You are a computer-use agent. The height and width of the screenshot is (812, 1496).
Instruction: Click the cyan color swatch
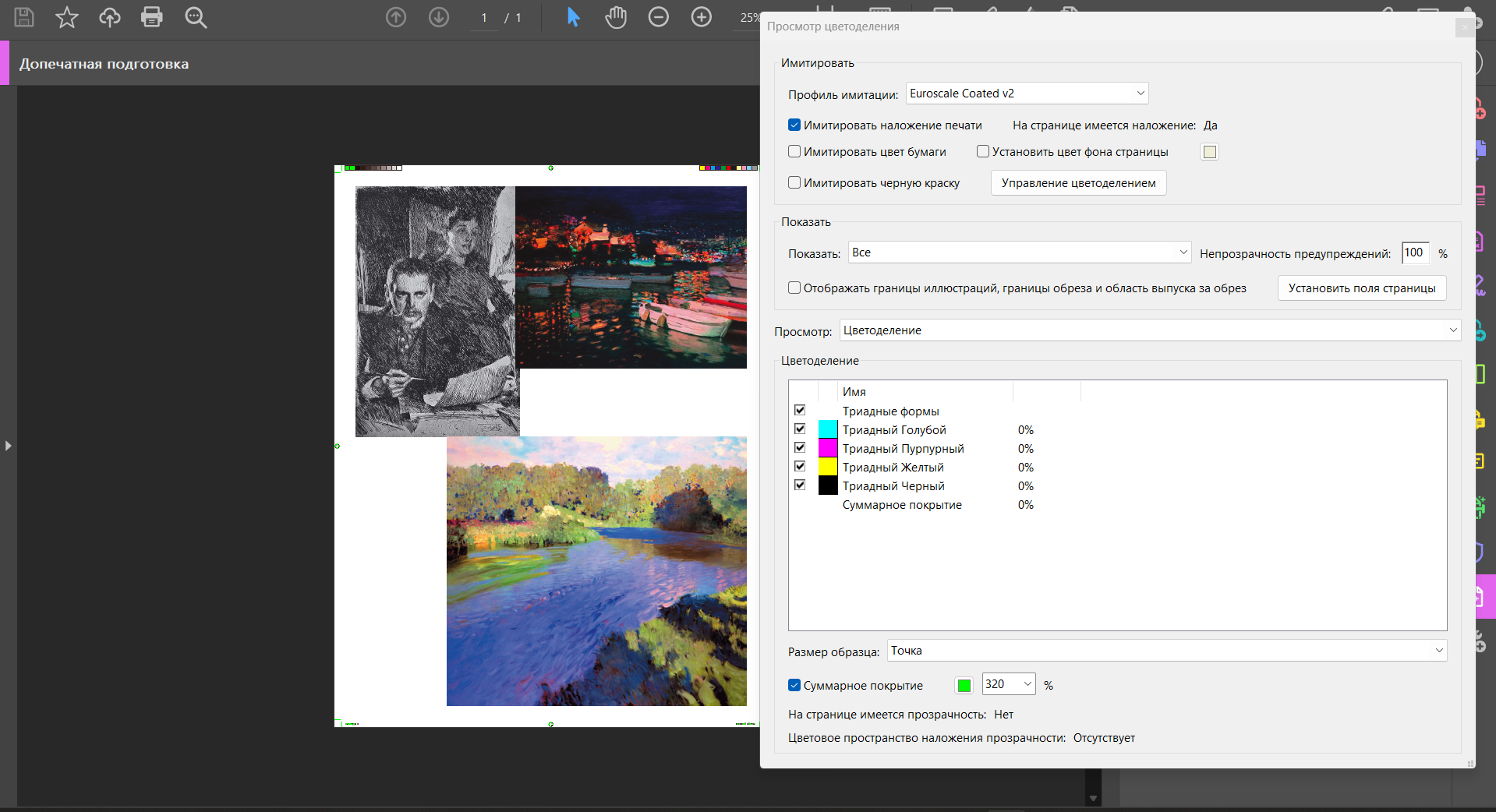[828, 429]
